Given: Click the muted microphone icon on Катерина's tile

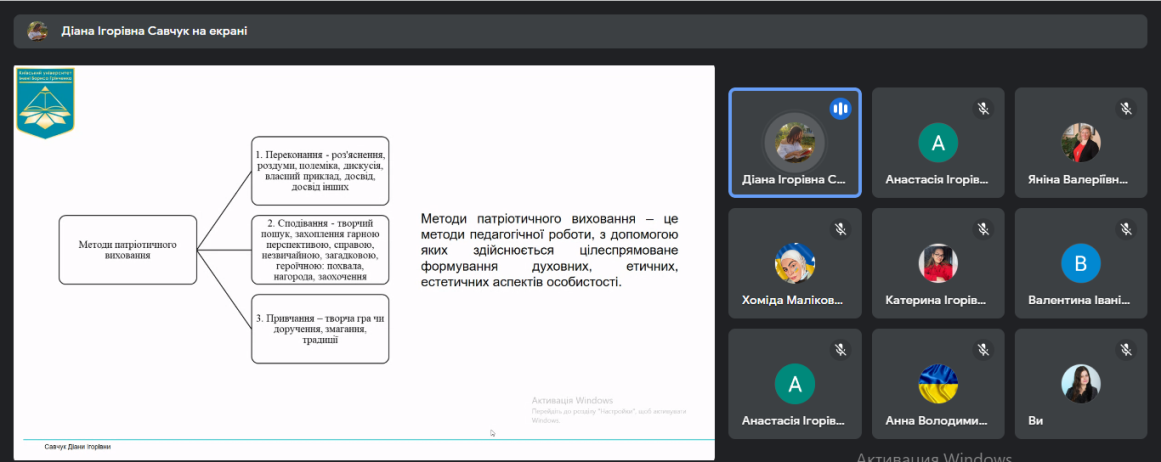Looking at the screenshot, I should click(983, 229).
